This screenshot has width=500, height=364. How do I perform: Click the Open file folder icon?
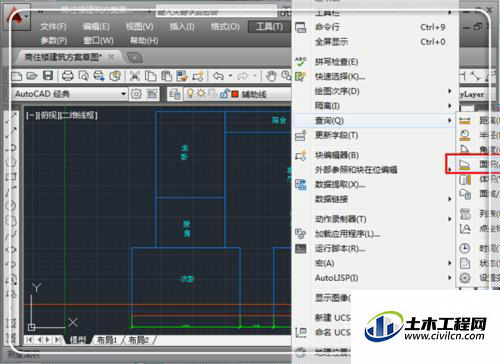(x=32, y=76)
